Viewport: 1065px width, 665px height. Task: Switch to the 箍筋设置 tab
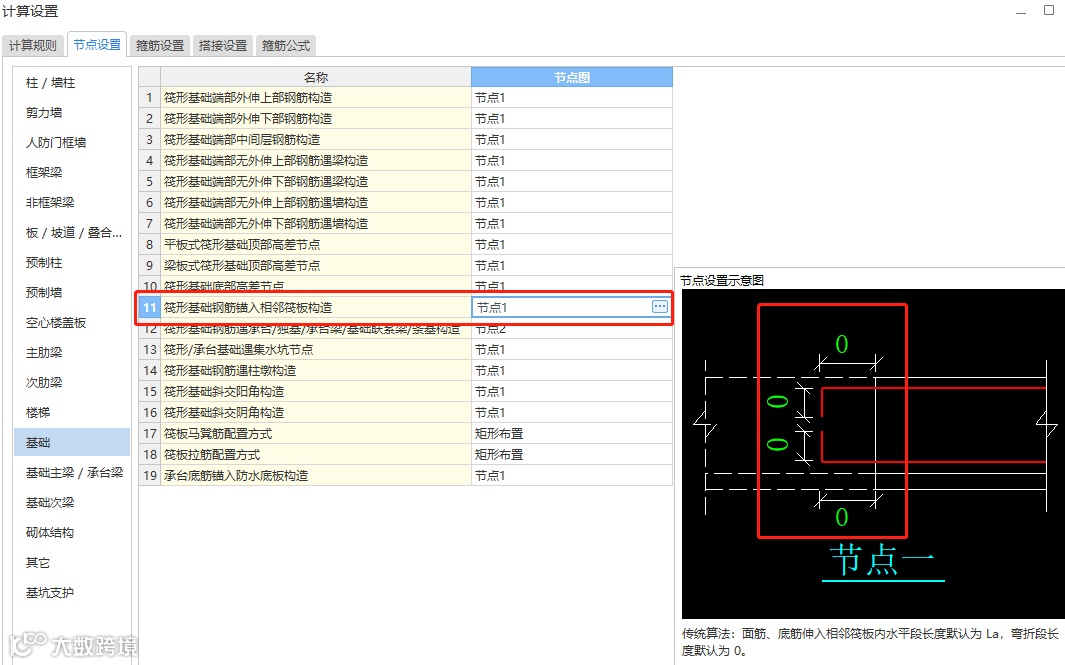[x=160, y=46]
